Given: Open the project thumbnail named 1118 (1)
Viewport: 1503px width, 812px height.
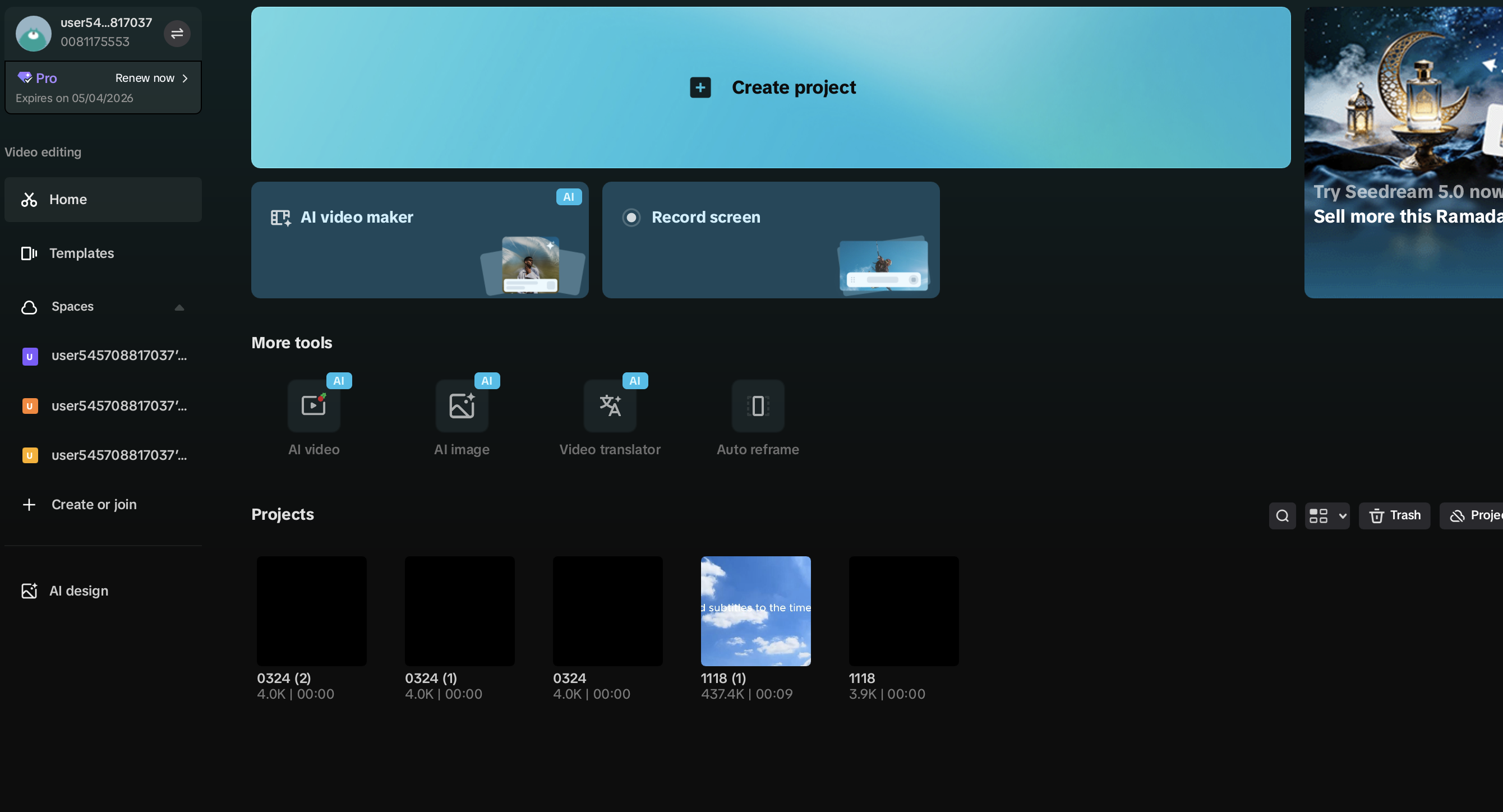Looking at the screenshot, I should pos(755,611).
